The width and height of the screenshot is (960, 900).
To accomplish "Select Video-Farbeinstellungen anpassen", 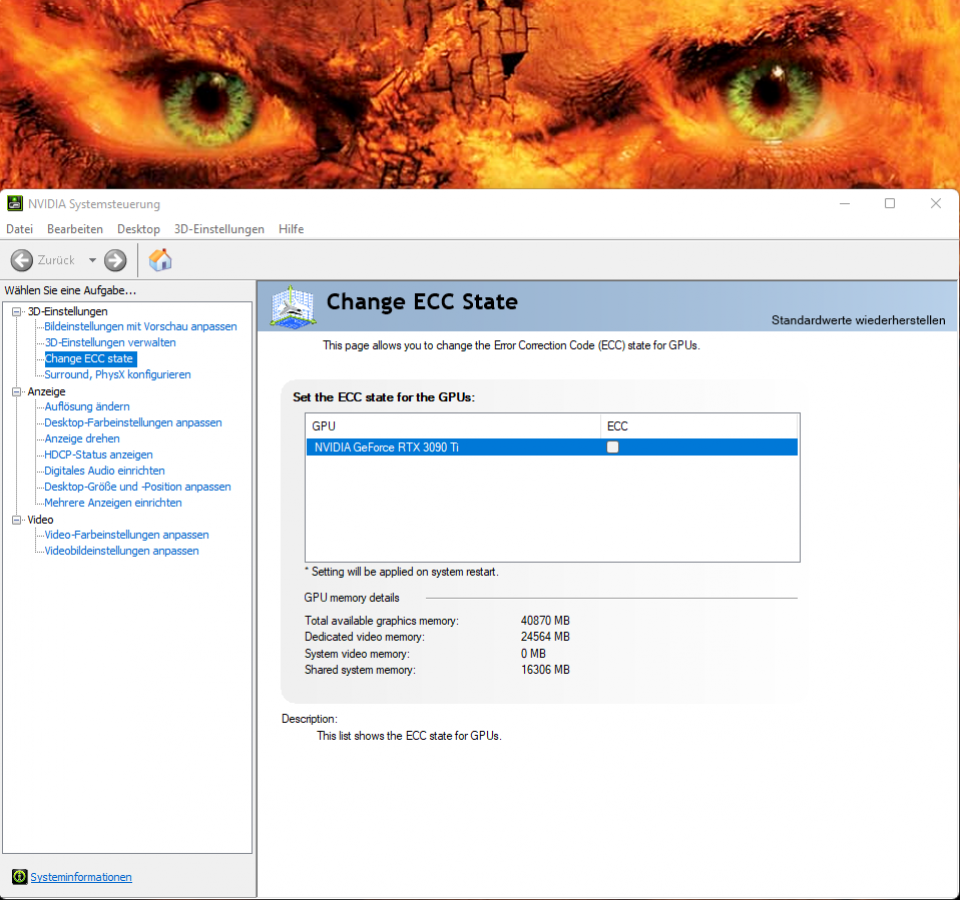I will (x=127, y=534).
